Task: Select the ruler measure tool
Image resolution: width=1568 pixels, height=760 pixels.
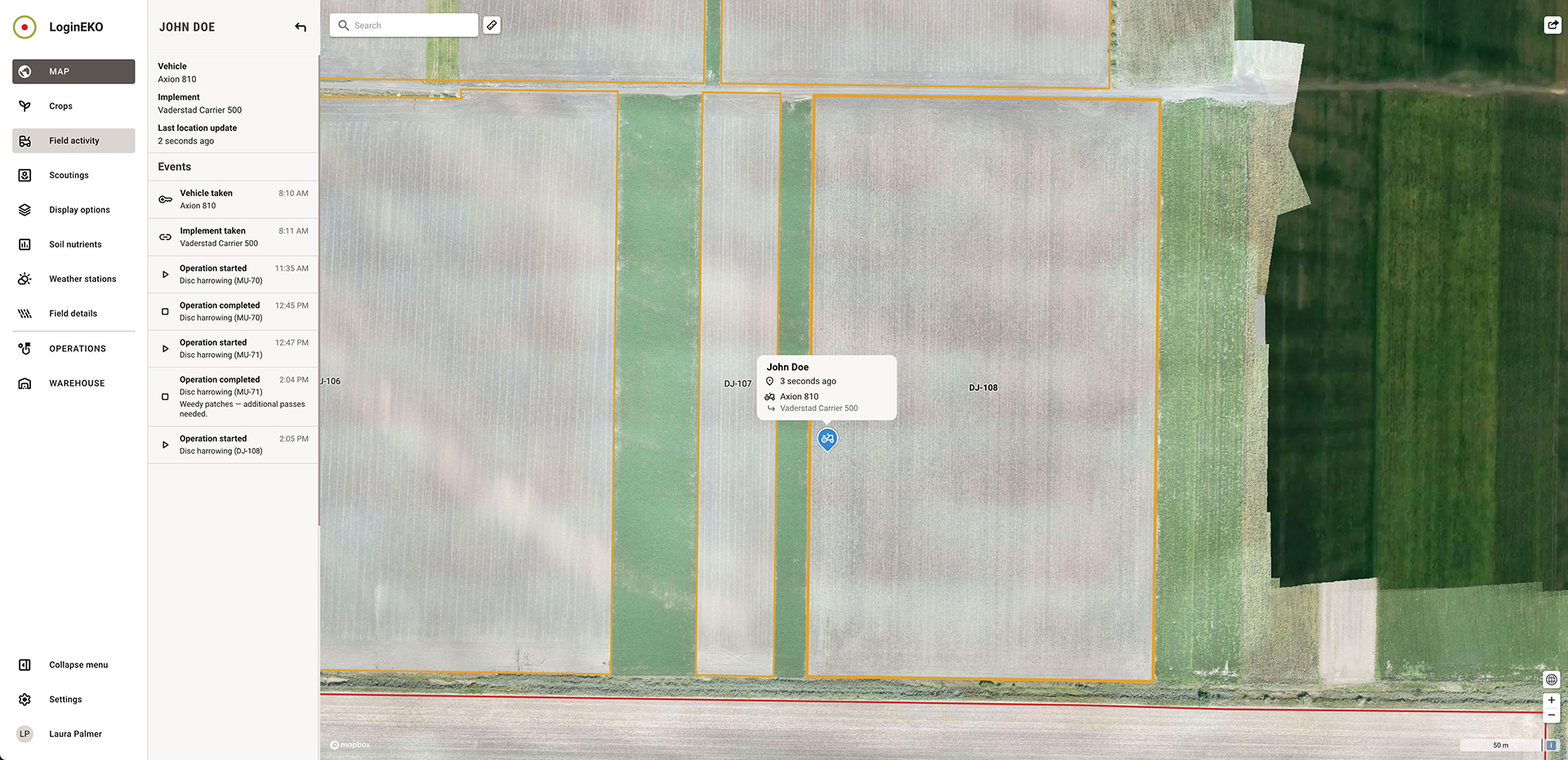Action: [492, 25]
